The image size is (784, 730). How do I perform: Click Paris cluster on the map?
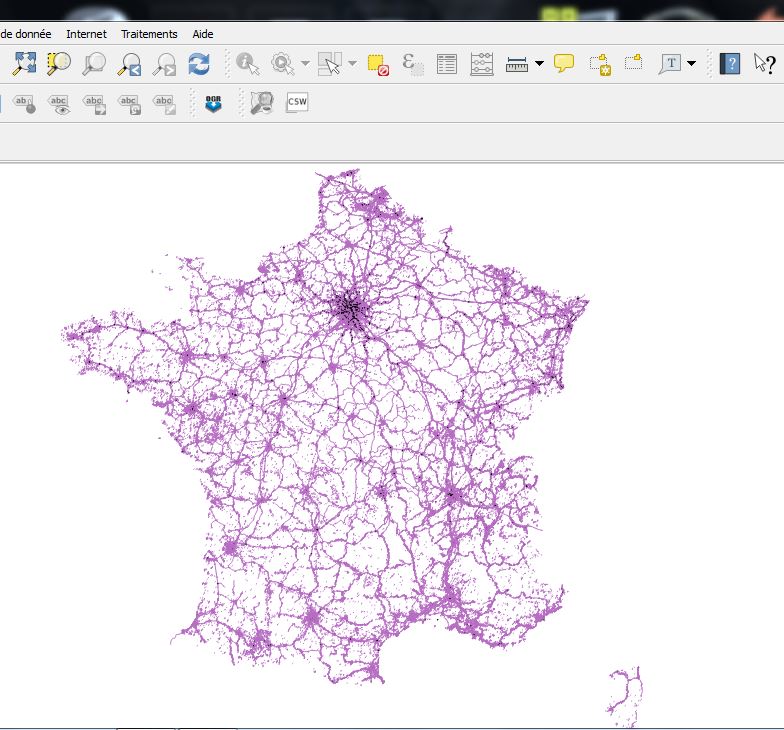click(x=350, y=308)
